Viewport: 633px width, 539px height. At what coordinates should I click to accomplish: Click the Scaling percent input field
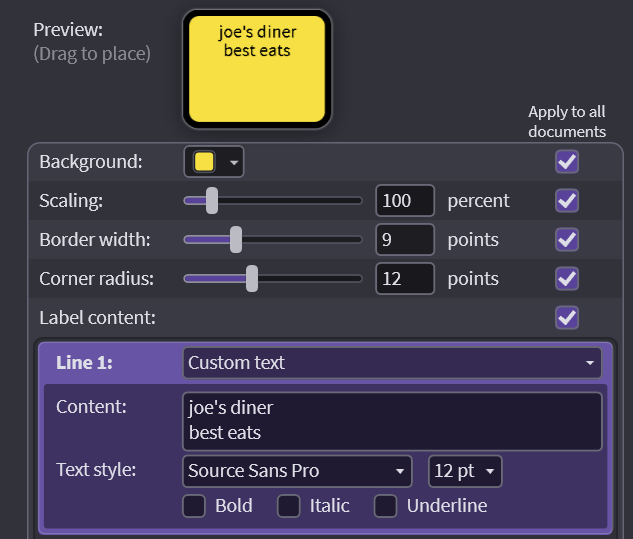[x=405, y=201]
